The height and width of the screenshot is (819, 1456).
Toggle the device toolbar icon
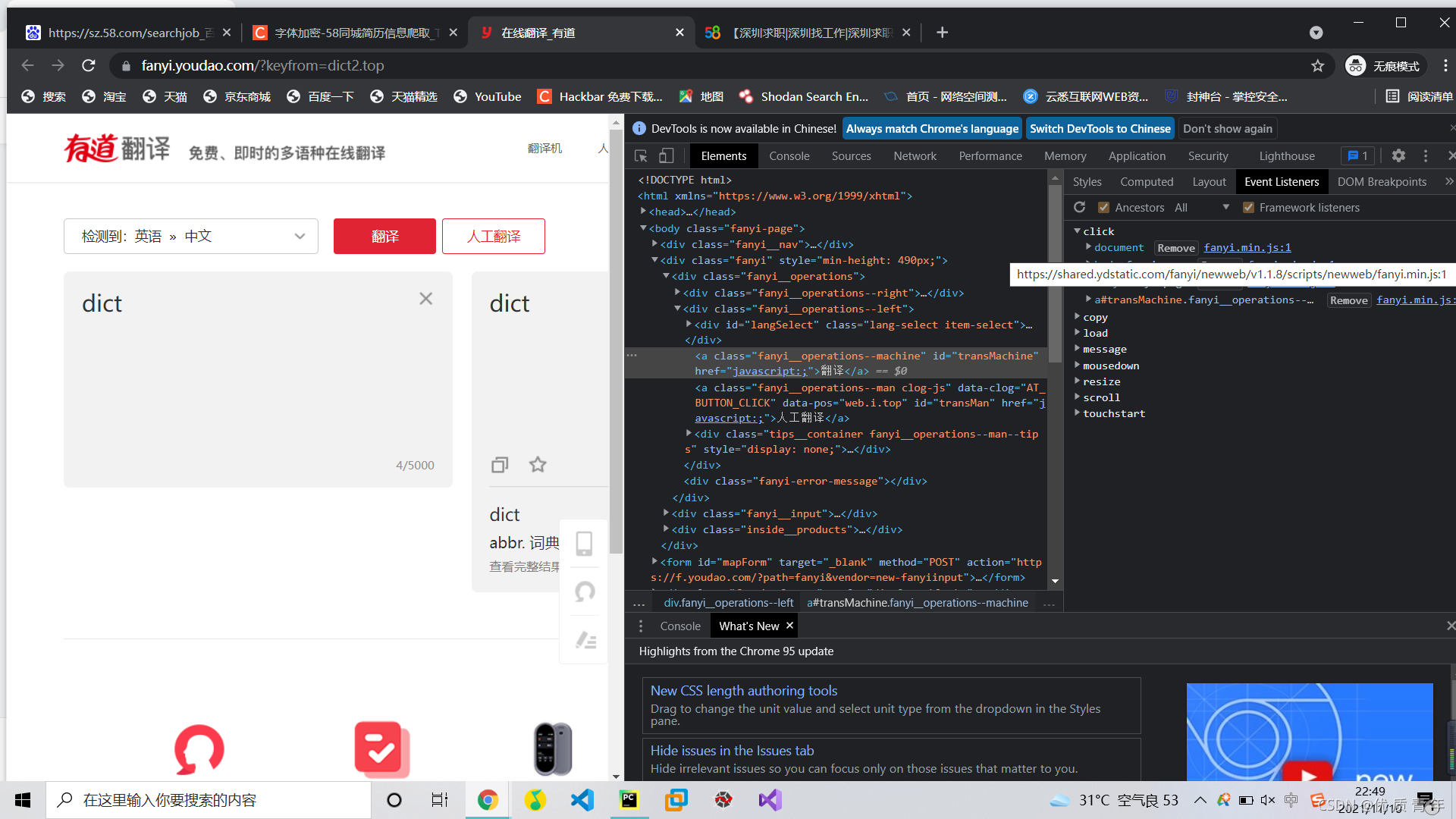[x=666, y=155]
